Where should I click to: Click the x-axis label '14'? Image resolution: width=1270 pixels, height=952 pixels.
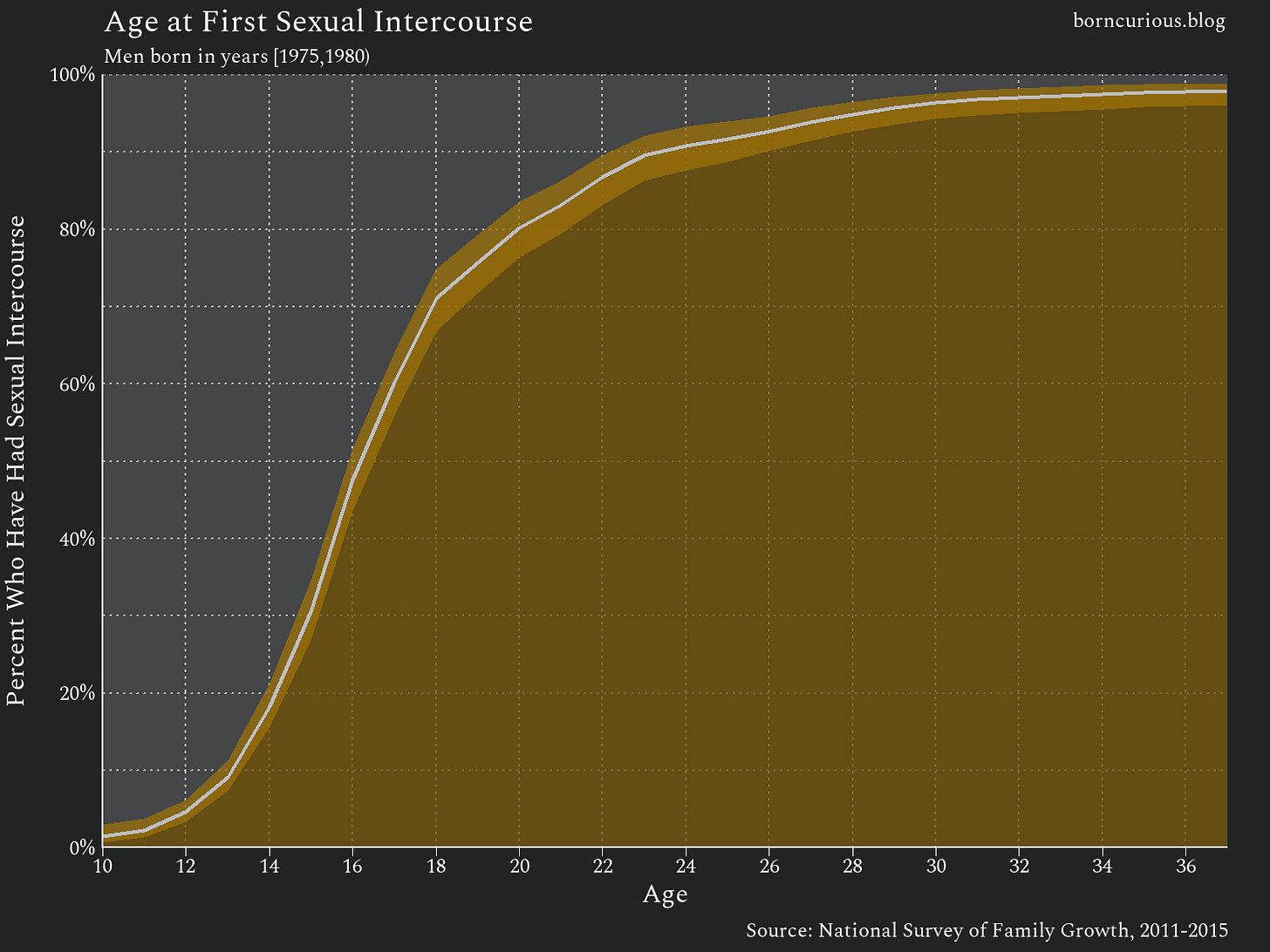[270, 866]
